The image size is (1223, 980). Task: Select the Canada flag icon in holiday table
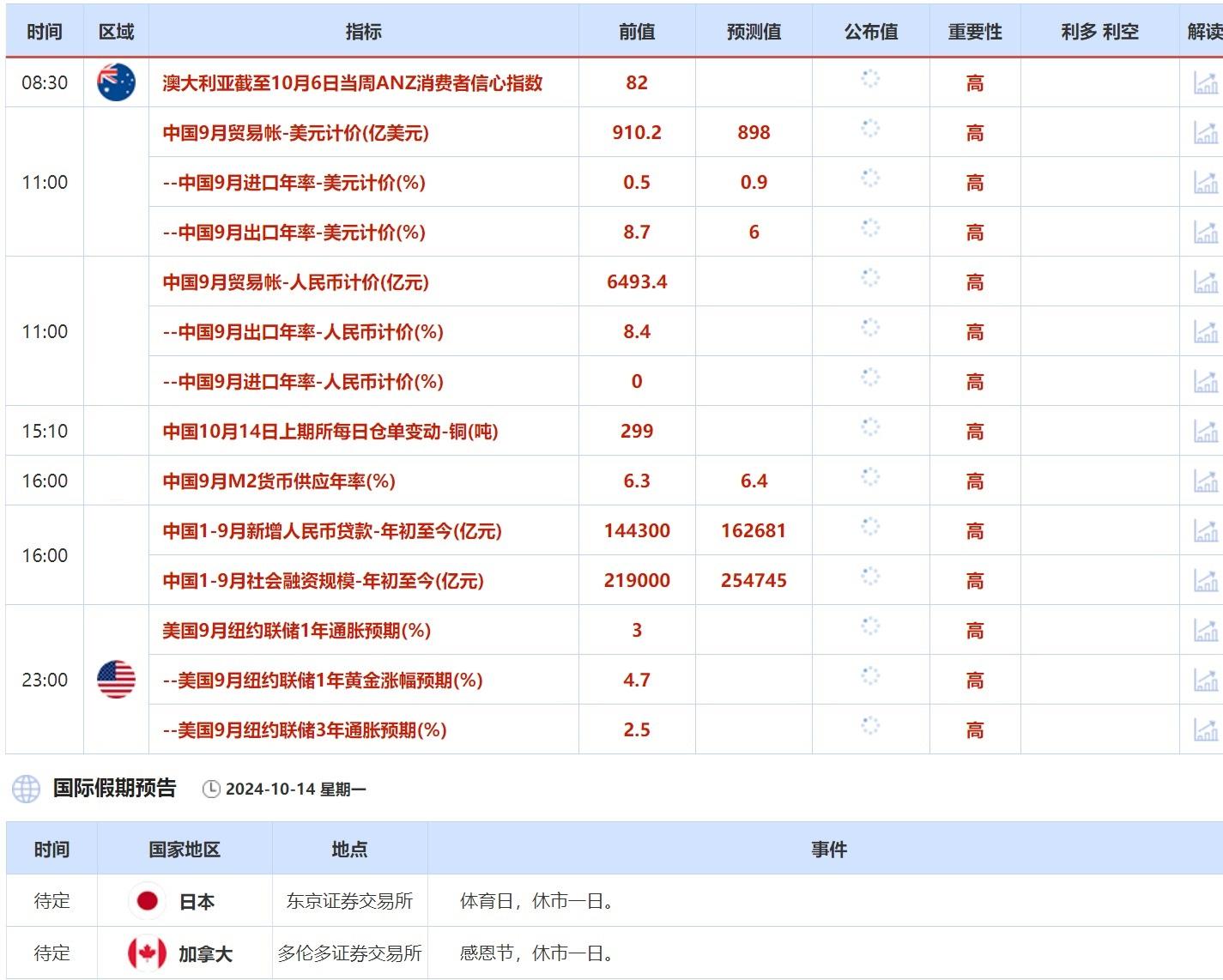pyautogui.click(x=149, y=953)
